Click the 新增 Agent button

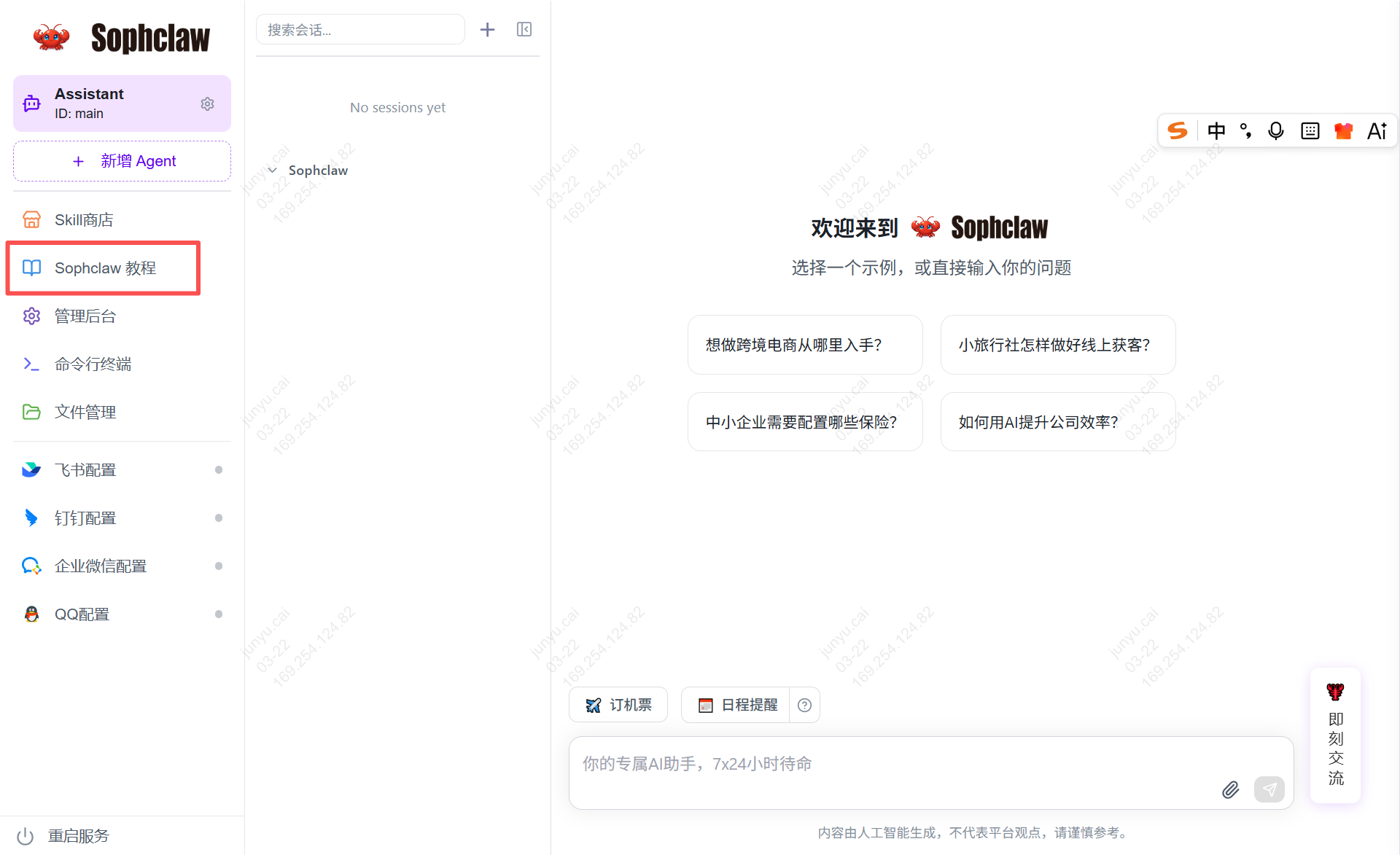pyautogui.click(x=122, y=161)
